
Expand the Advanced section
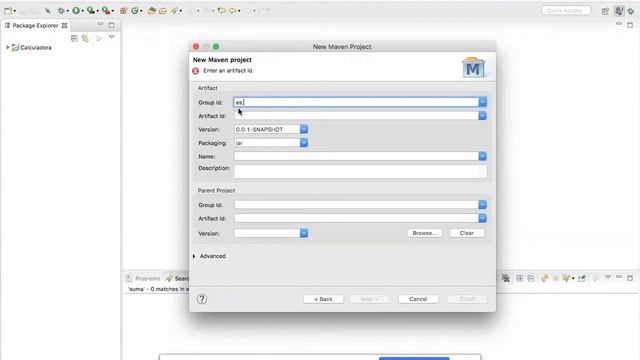(x=194, y=256)
